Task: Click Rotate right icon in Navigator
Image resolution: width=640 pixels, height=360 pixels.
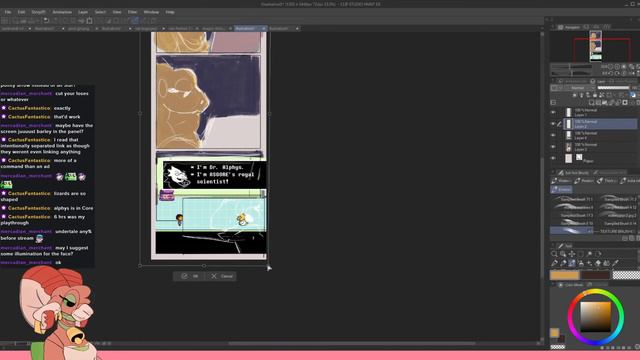Action: click(617, 73)
